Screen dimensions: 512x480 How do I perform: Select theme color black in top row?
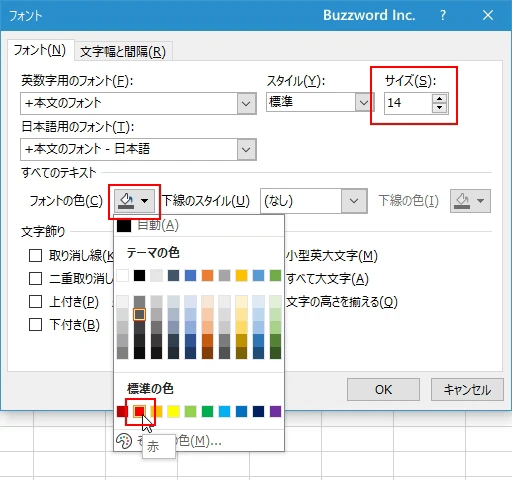point(139,276)
